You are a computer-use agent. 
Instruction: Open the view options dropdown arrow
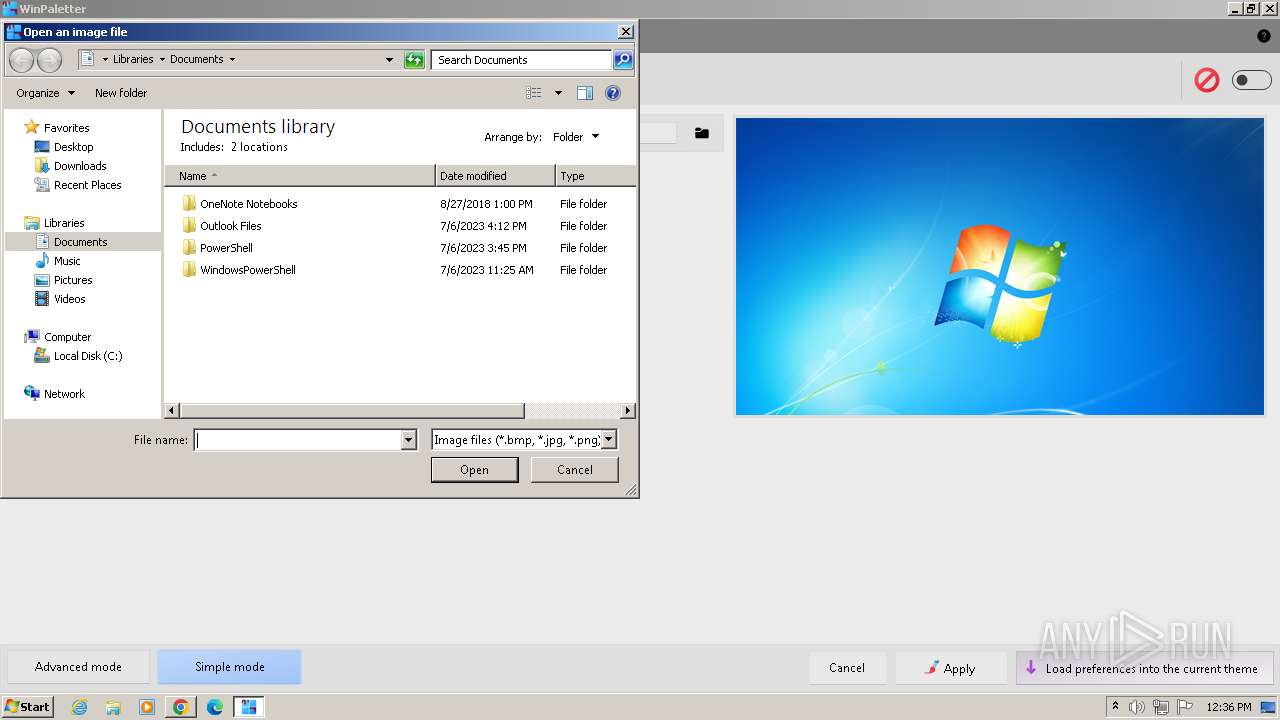(x=558, y=93)
